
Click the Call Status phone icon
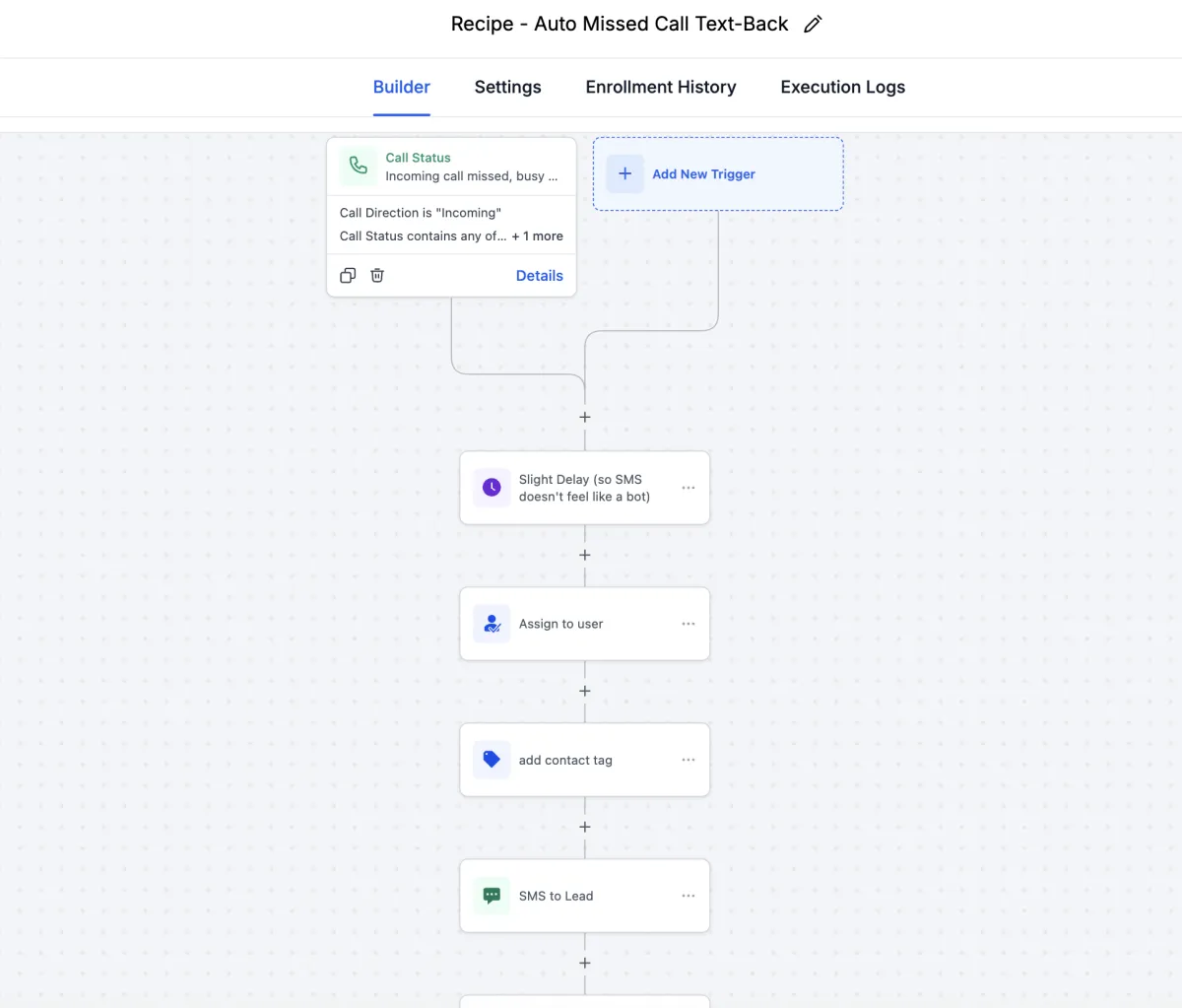358,167
